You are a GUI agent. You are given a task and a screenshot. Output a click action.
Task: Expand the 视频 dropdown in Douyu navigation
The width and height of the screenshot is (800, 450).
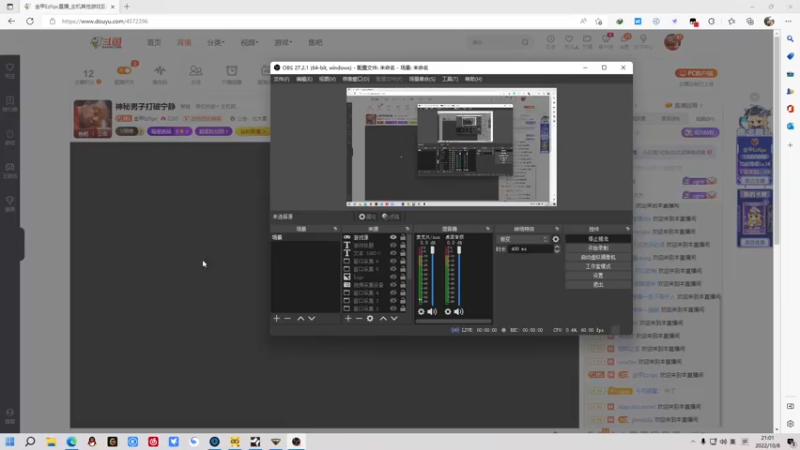(x=249, y=42)
